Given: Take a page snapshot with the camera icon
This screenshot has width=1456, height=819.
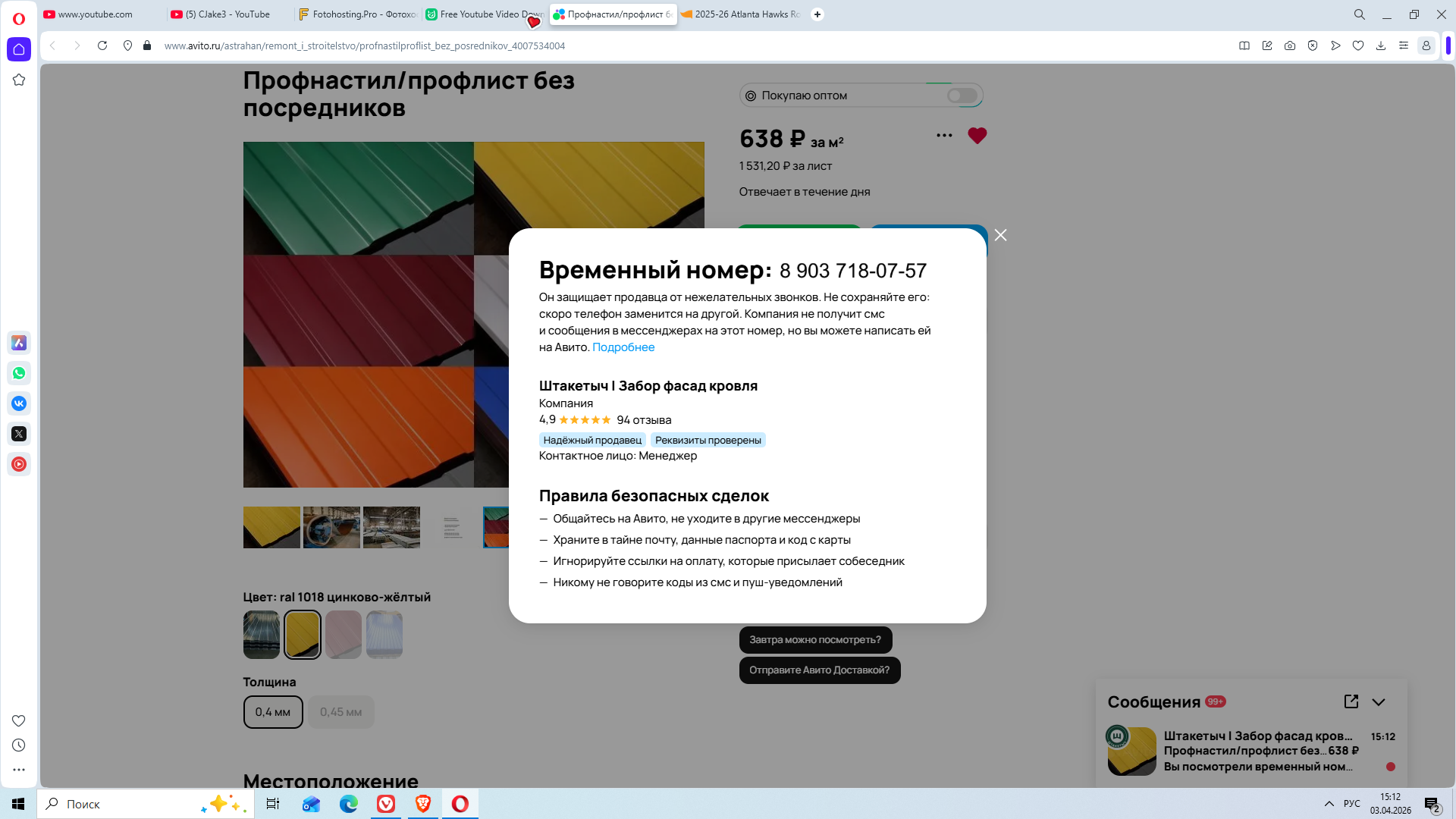Looking at the screenshot, I should pyautogui.click(x=1289, y=45).
